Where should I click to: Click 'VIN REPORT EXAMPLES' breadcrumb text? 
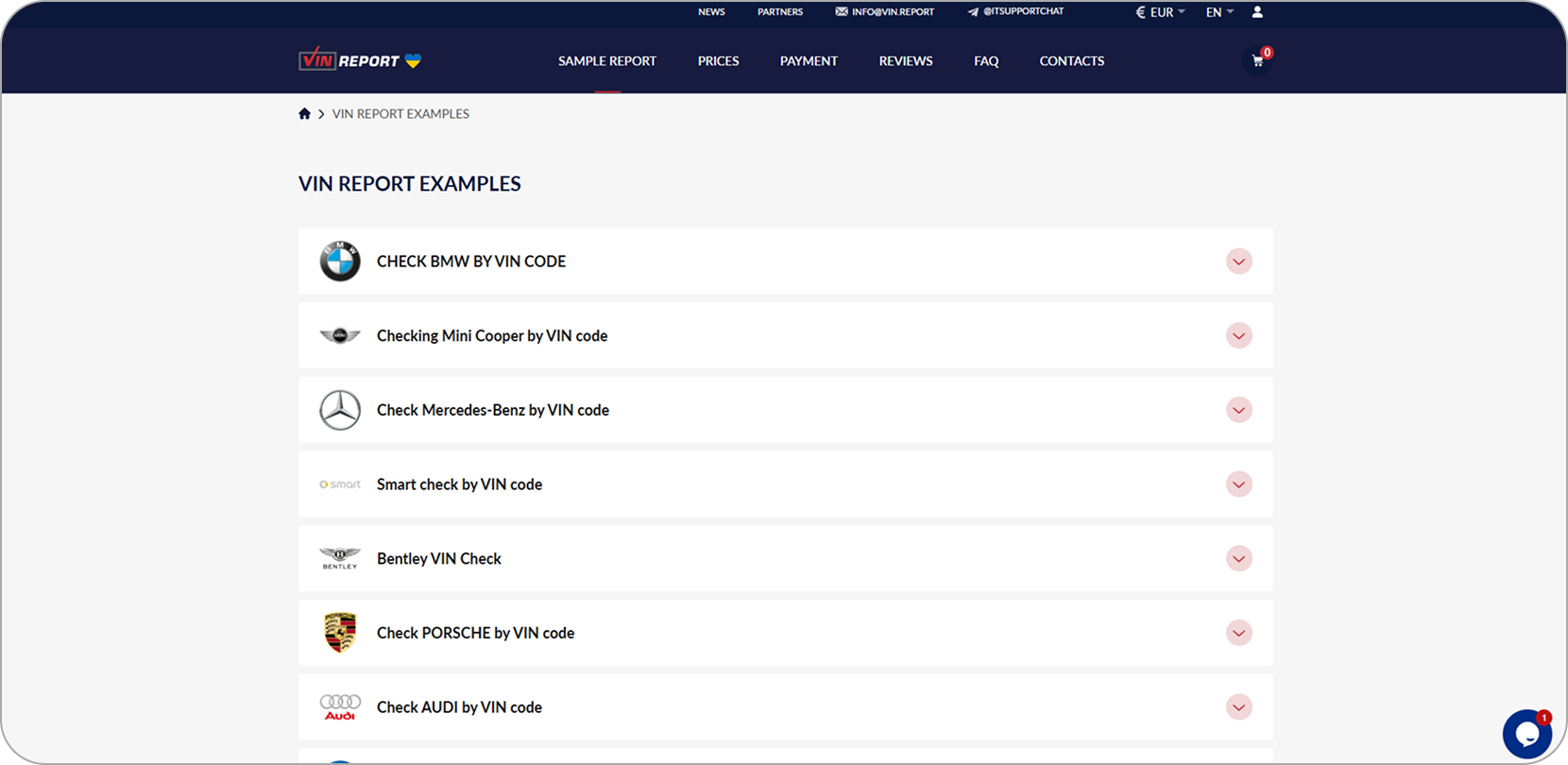[401, 113]
